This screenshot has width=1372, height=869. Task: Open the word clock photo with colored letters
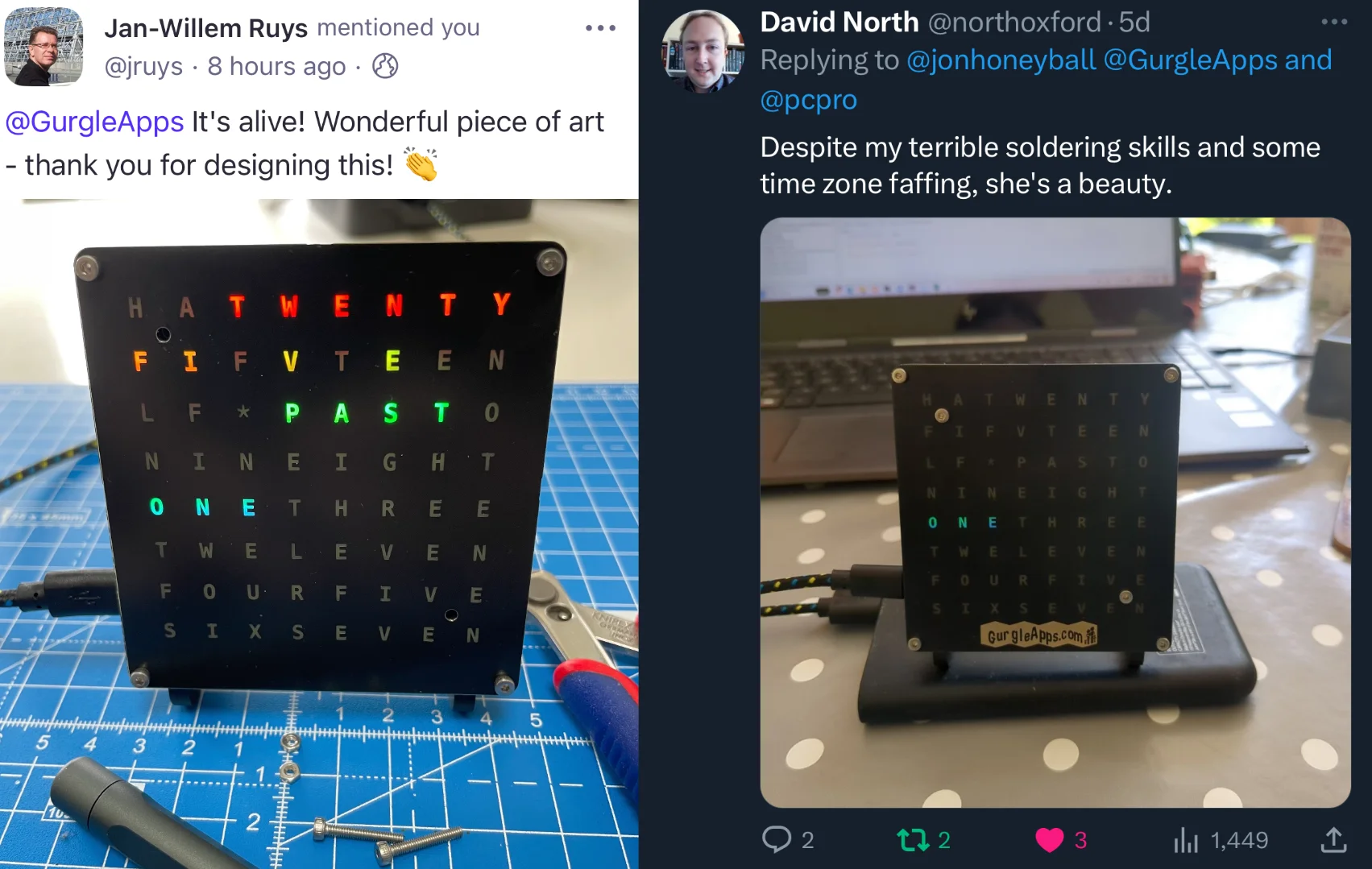[319, 533]
